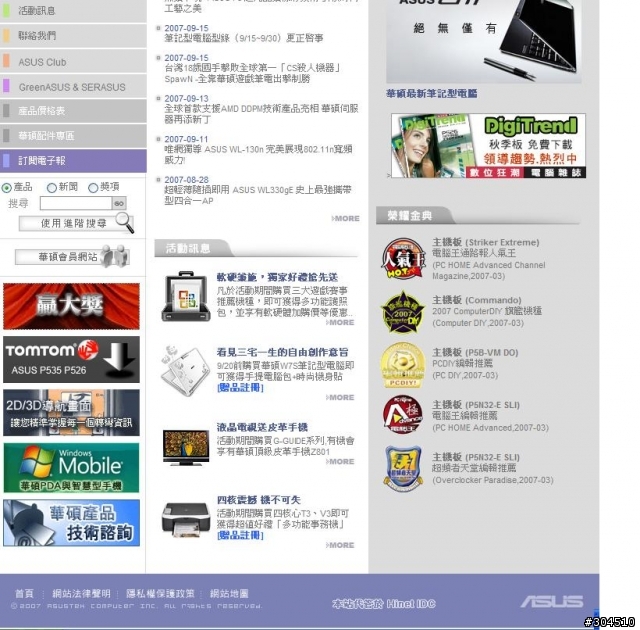Open the 產品價格表 sidebar menu item
Screen dimensions: 640x630
coord(73,111)
